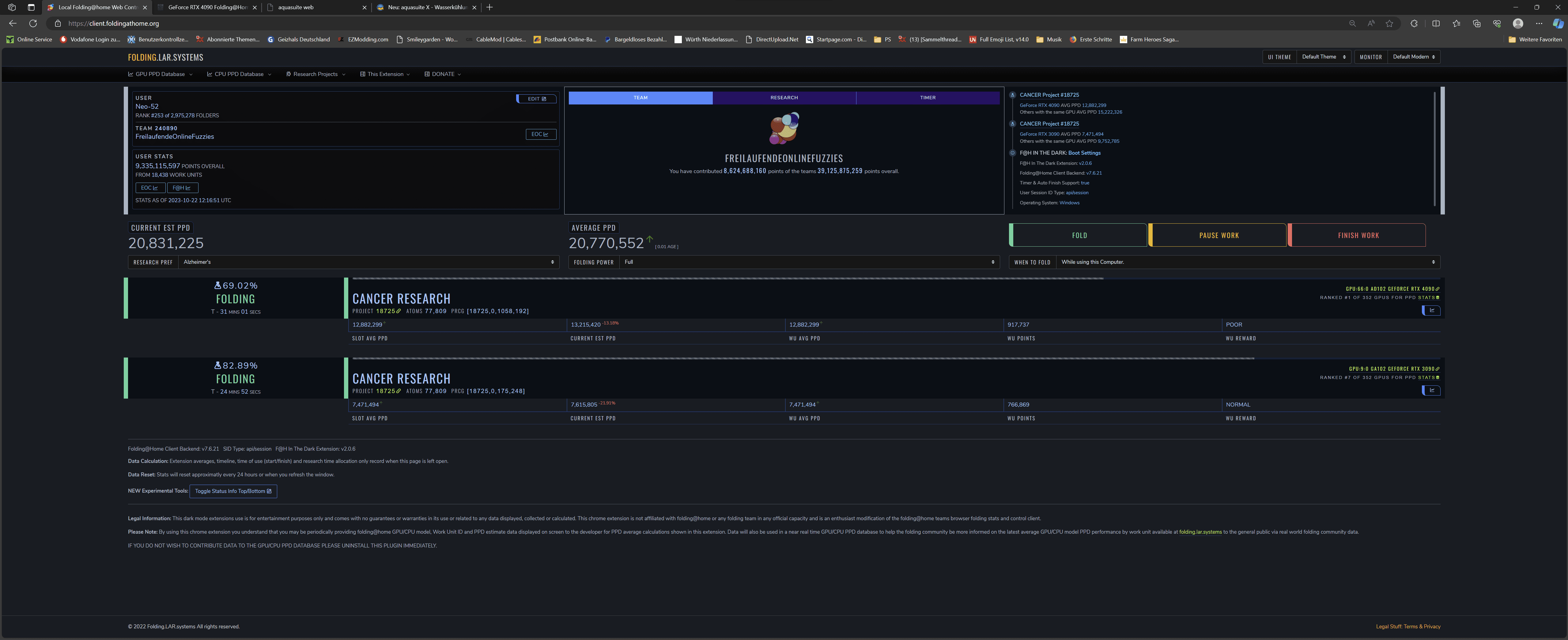Click the user EDIT button
1568x640 pixels.
(536, 99)
